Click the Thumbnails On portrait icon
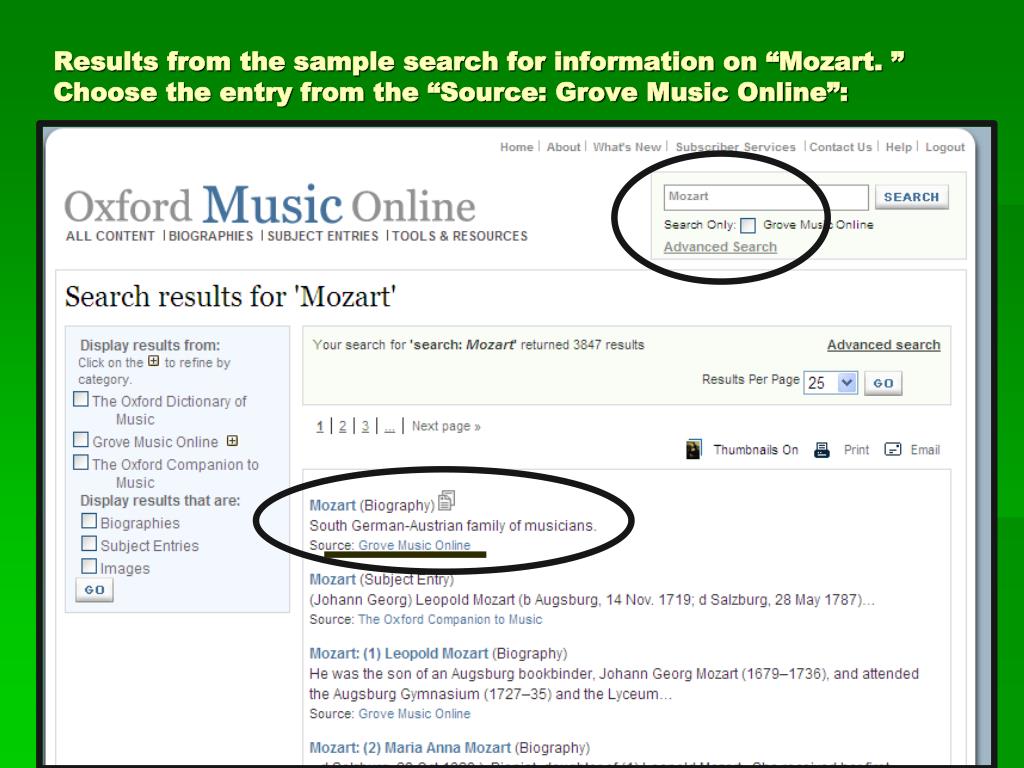The image size is (1024, 768). [694, 449]
